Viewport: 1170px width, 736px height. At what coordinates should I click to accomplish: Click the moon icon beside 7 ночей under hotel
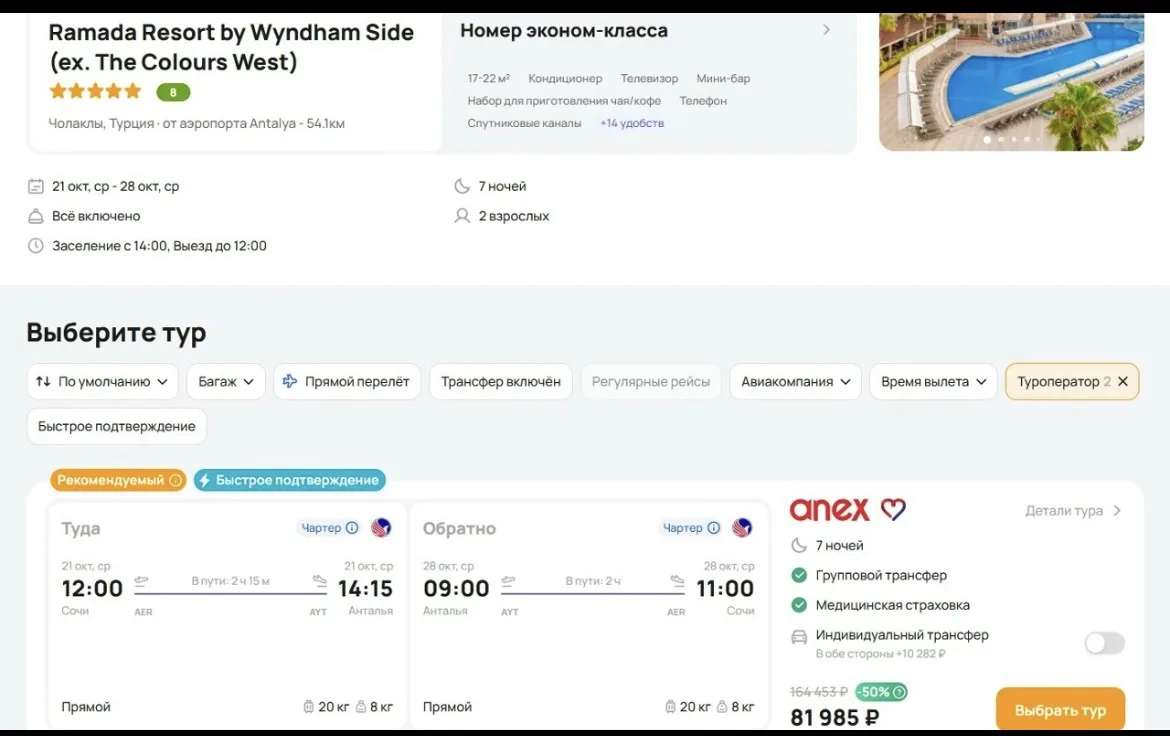[x=463, y=186]
